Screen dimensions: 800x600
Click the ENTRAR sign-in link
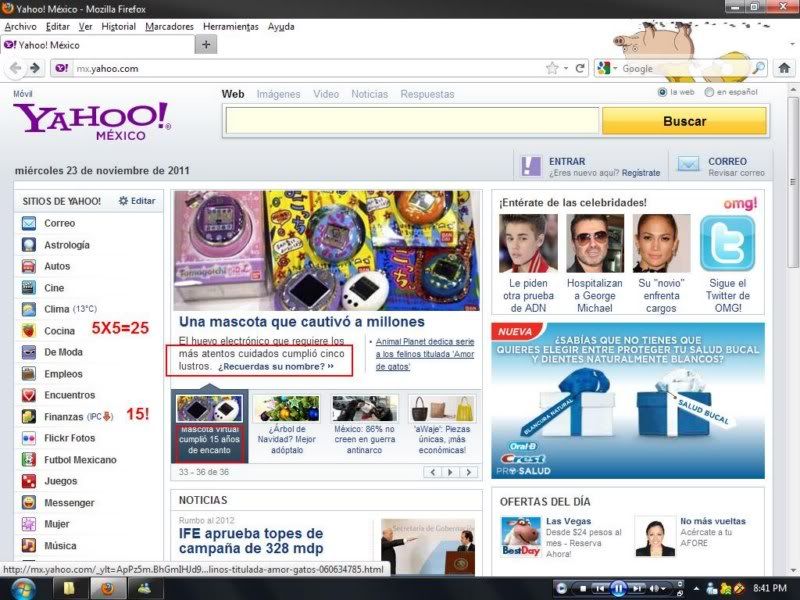pos(567,161)
